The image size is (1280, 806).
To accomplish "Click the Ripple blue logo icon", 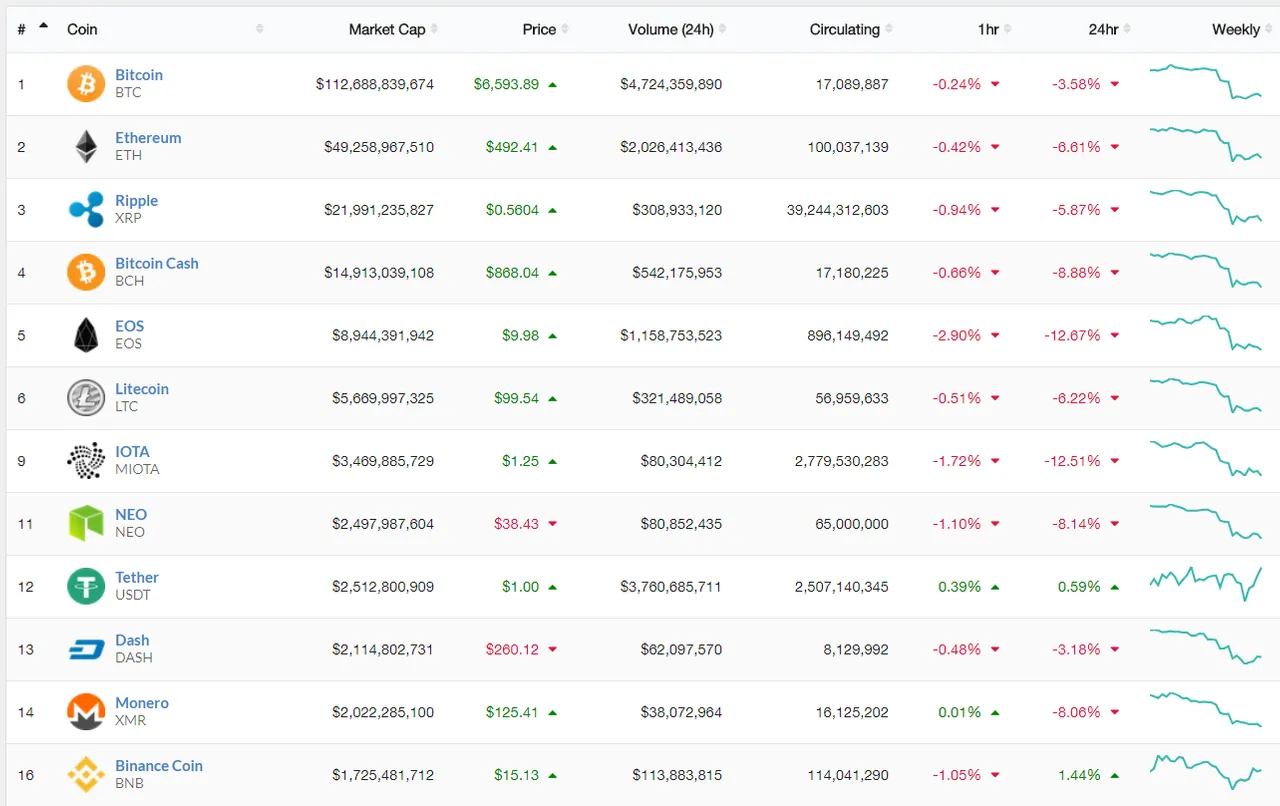I will pyautogui.click(x=86, y=210).
